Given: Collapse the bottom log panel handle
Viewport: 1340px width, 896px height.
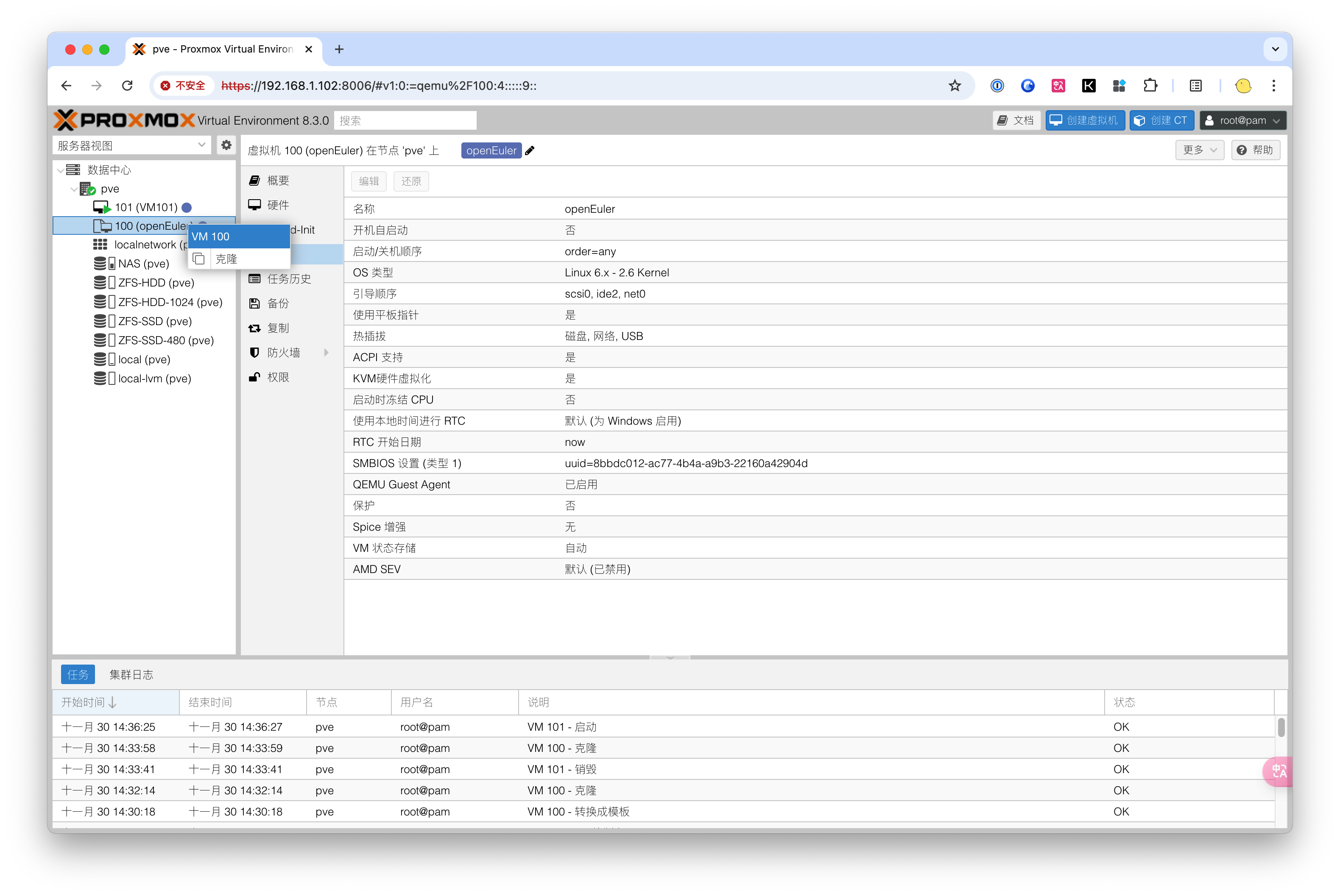Looking at the screenshot, I should click(670, 657).
